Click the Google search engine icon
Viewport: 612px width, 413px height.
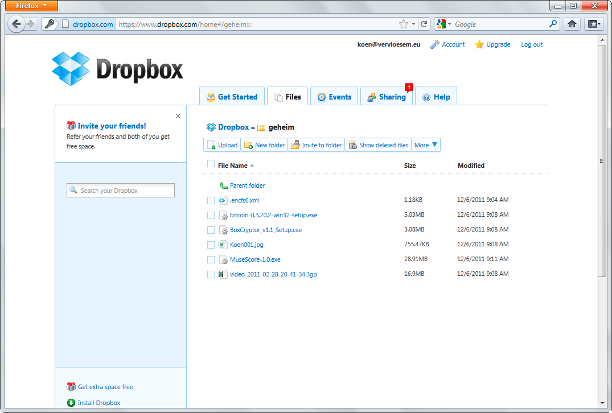pos(441,24)
